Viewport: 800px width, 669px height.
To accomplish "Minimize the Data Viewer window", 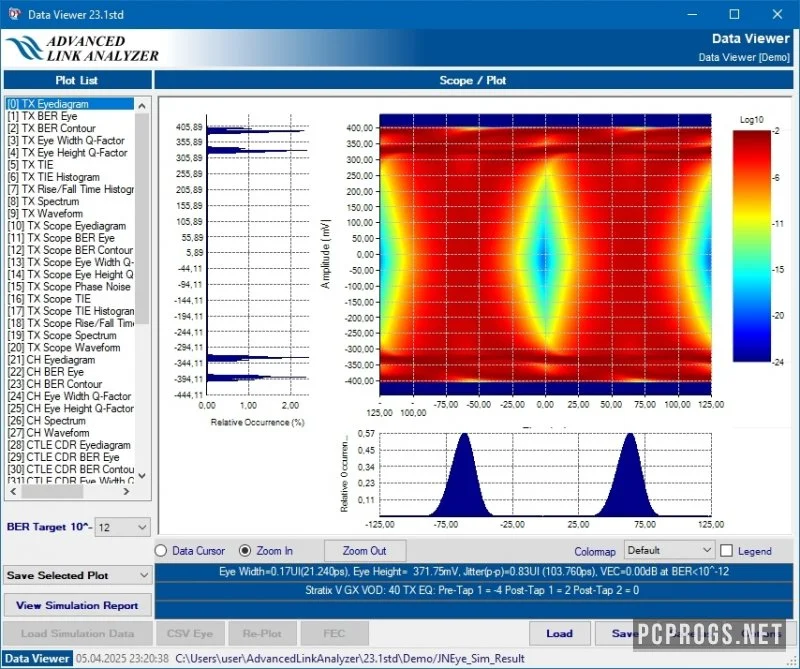I will (692, 14).
